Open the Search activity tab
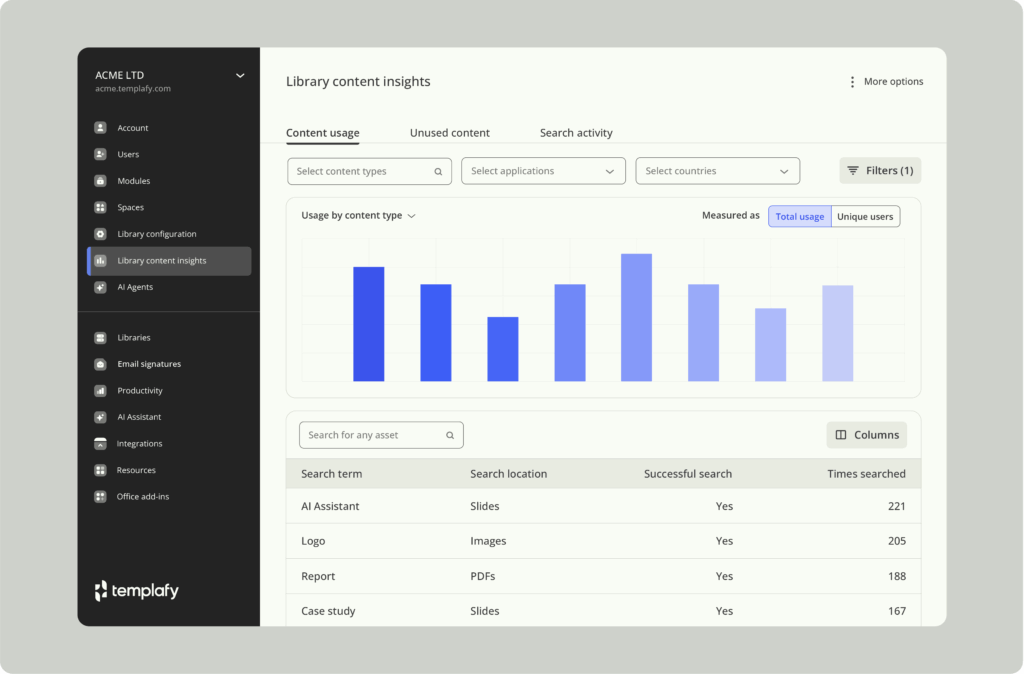The image size is (1024, 674). [x=576, y=133]
